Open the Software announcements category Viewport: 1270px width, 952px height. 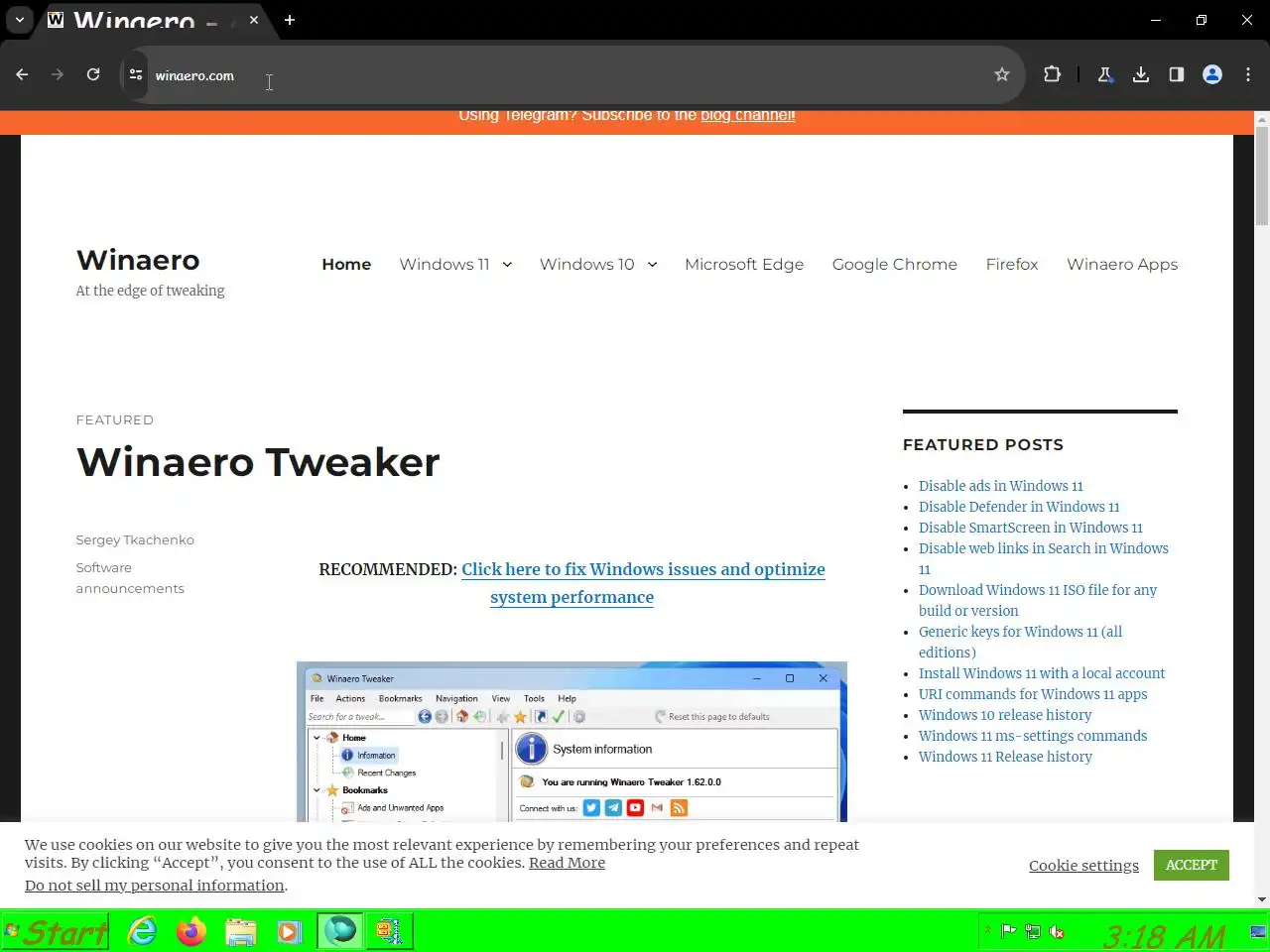coord(130,578)
